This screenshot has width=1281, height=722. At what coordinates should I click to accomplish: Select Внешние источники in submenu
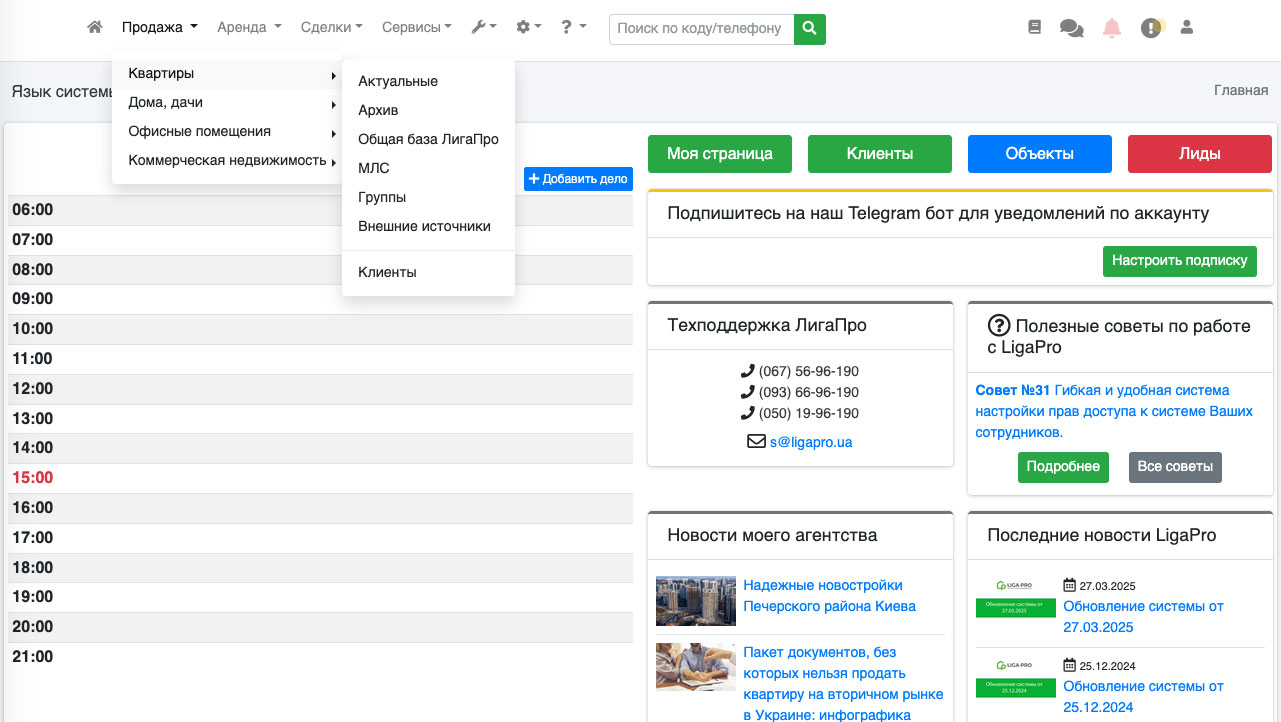pos(424,226)
